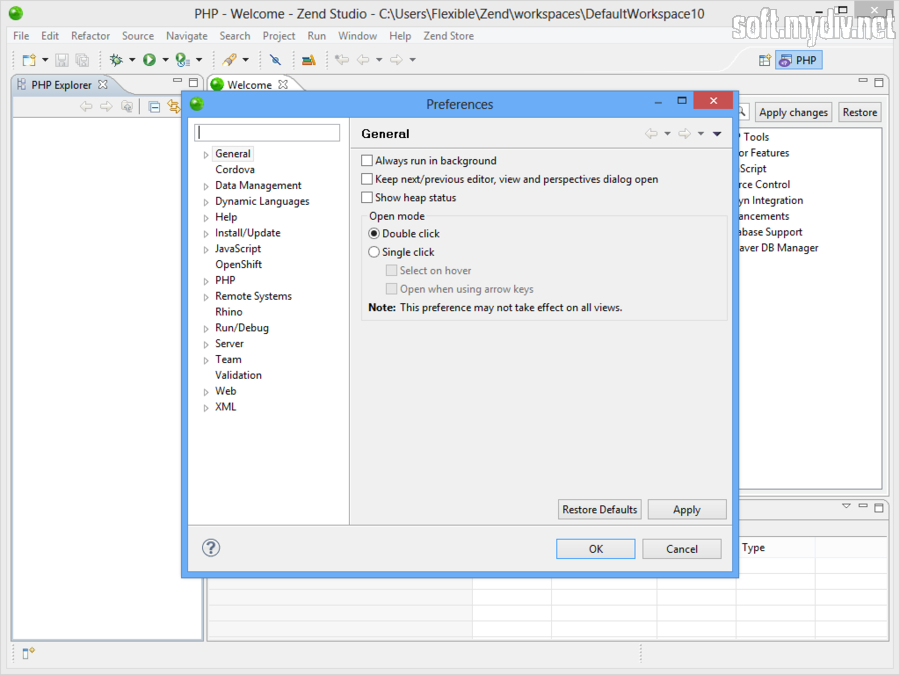This screenshot has height=675, width=900.
Task: Click the crossed-out eye toolbar icon
Action: pyautogui.click(x=276, y=60)
